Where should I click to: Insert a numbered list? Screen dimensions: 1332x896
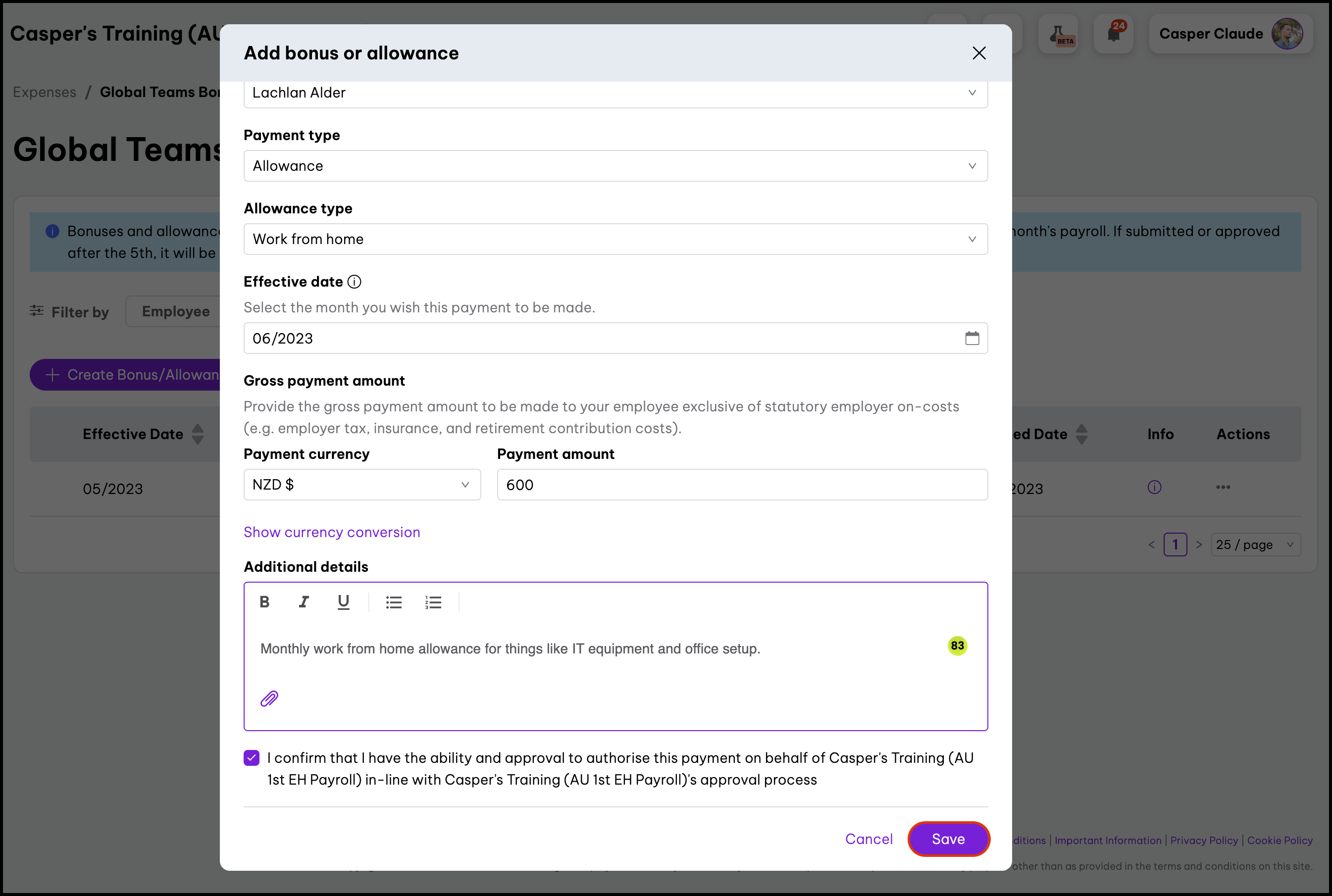[x=433, y=602]
